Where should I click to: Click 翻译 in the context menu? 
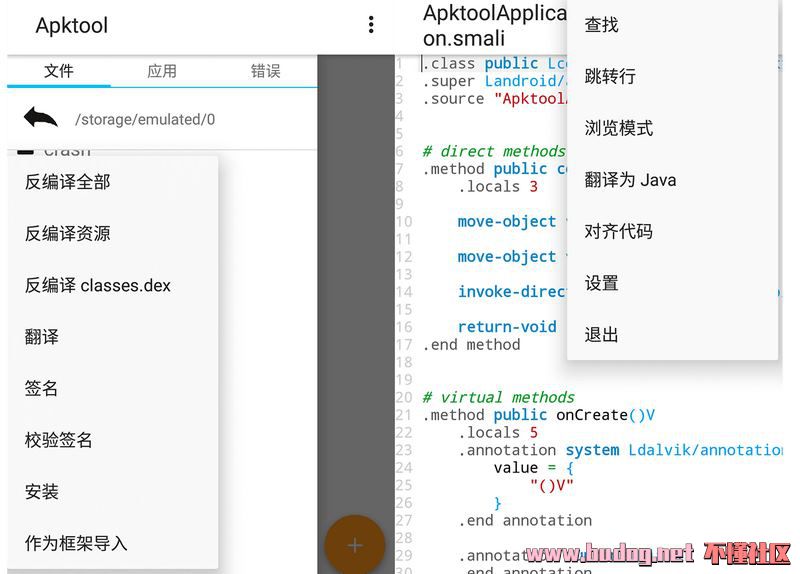click(42, 337)
